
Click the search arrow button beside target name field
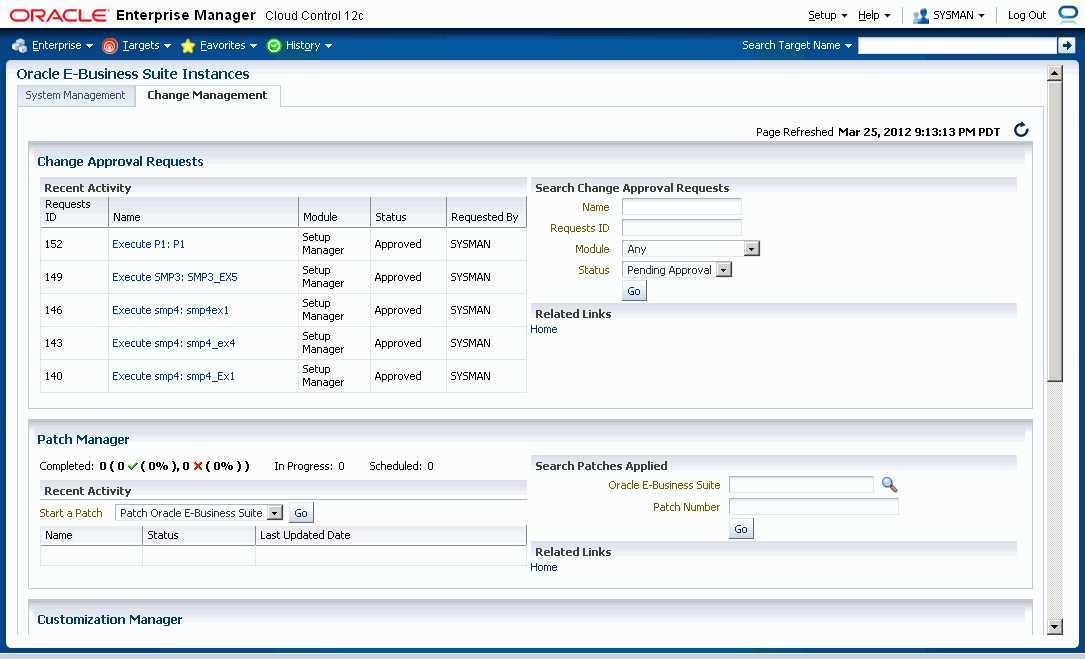1066,46
